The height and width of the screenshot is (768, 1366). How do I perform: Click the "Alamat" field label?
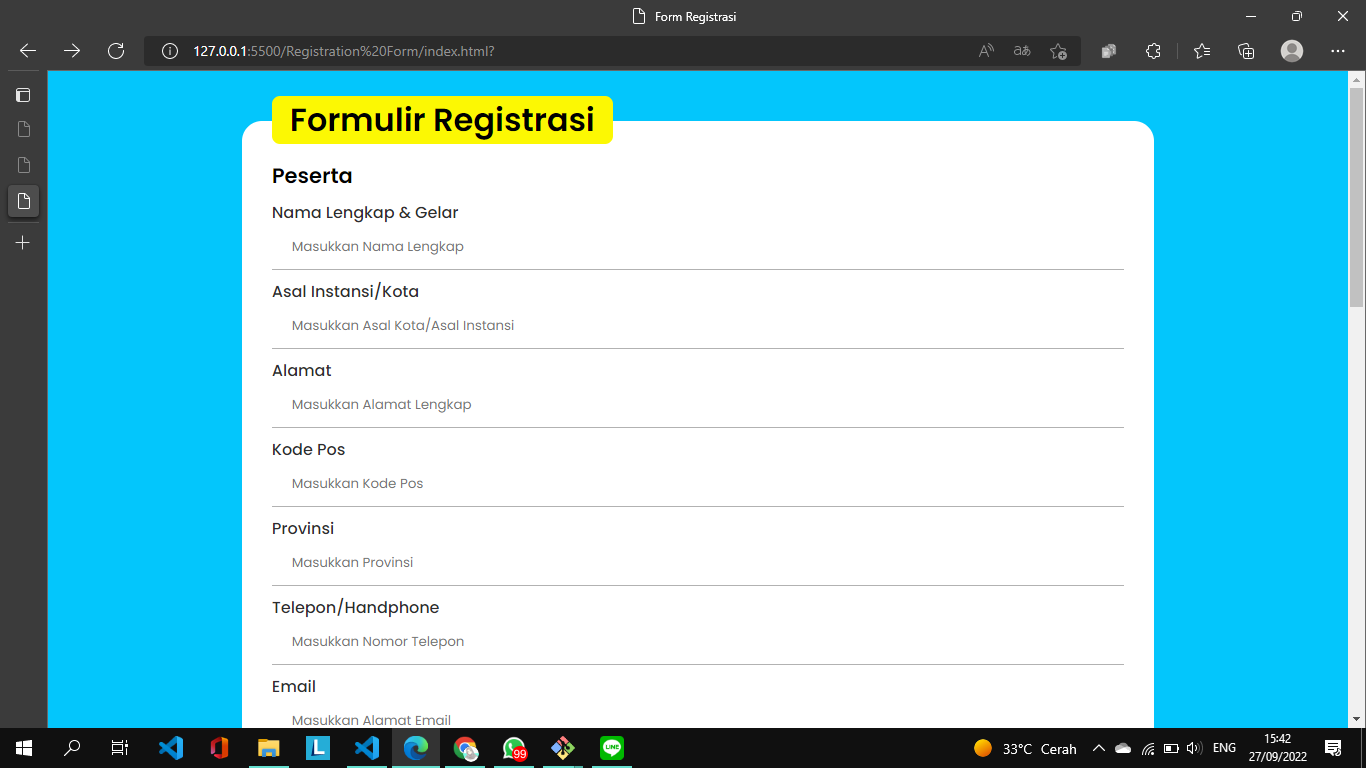301,371
